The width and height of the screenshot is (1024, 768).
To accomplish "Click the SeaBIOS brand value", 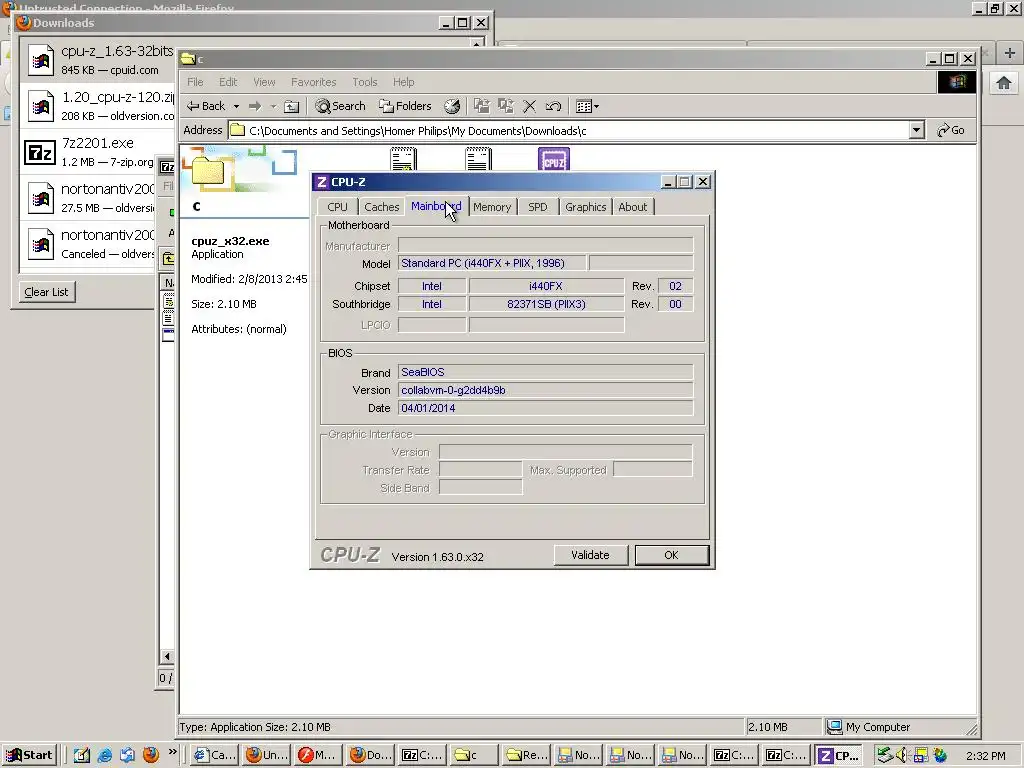I will click(545, 372).
